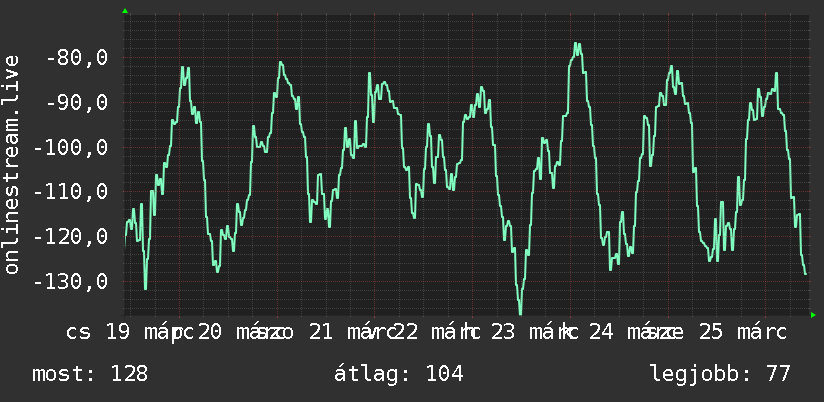Click the 'cs 19' date label
This screenshot has height=402, width=824.
tap(98, 332)
